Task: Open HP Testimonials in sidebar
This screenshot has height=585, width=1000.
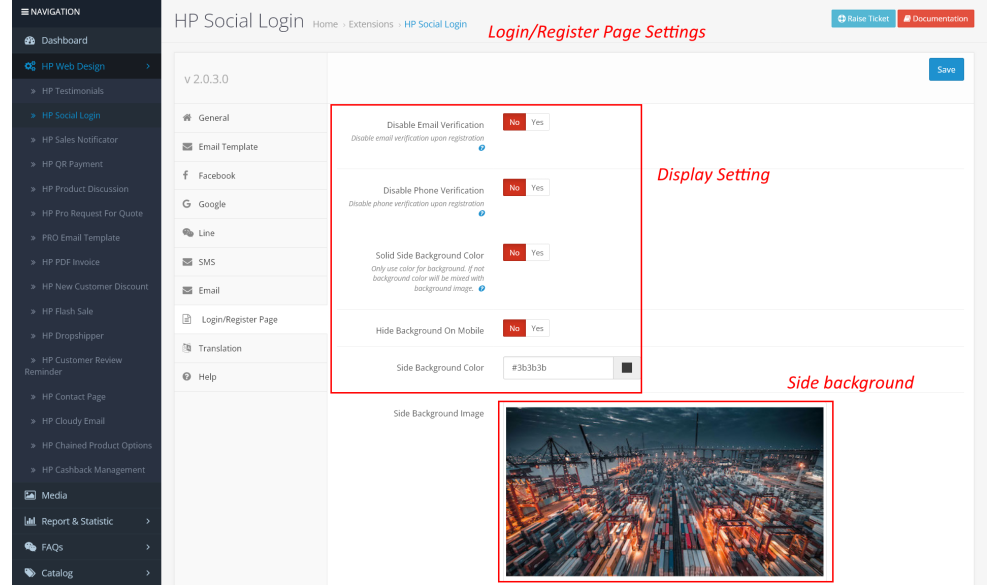Action: [x=73, y=91]
